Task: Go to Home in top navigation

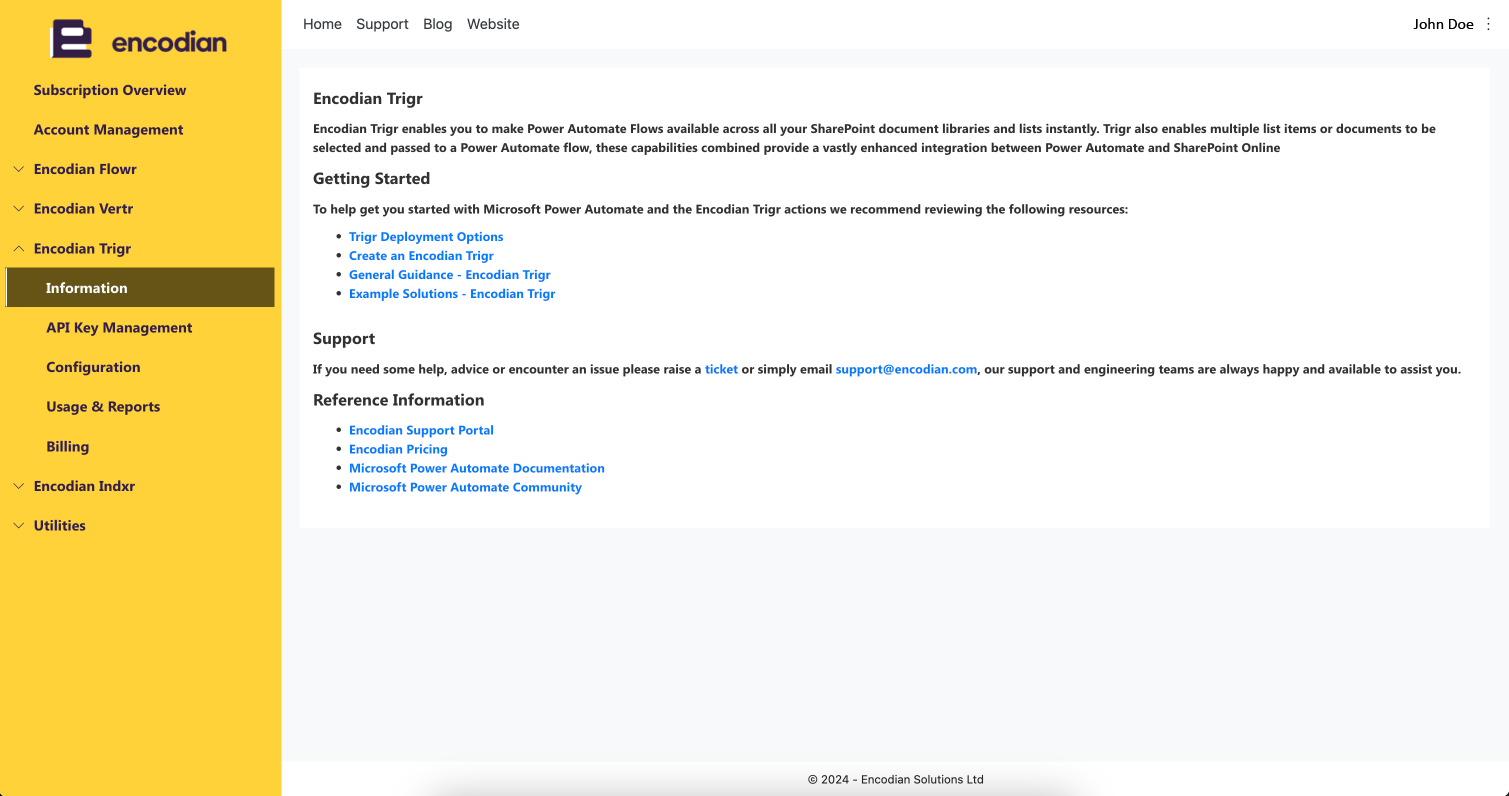Action: tap(322, 24)
